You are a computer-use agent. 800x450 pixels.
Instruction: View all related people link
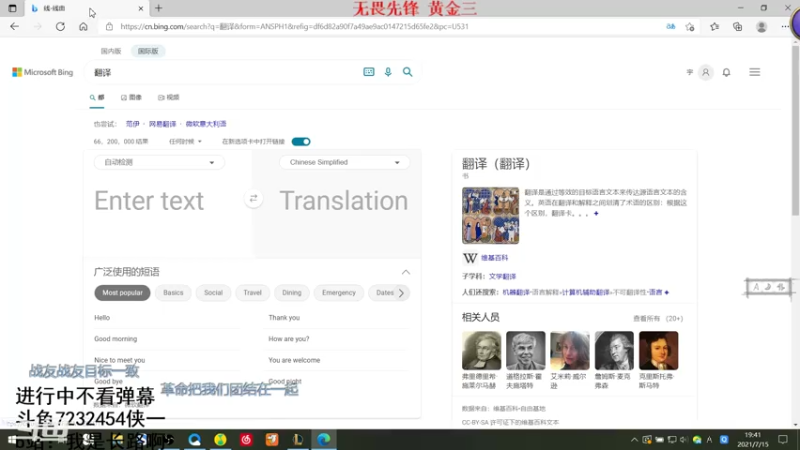coord(658,318)
